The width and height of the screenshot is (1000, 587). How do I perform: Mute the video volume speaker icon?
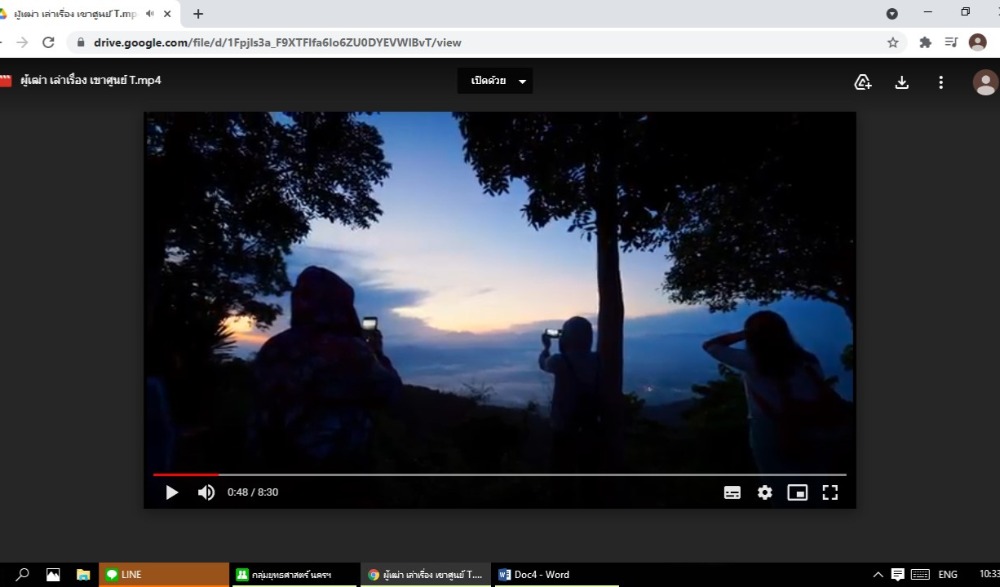[206, 493]
